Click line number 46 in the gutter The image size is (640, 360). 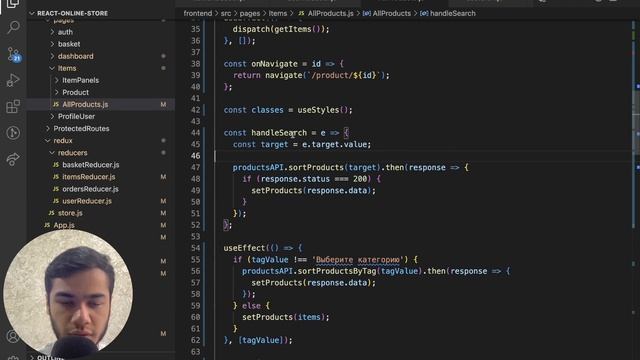click(x=196, y=156)
